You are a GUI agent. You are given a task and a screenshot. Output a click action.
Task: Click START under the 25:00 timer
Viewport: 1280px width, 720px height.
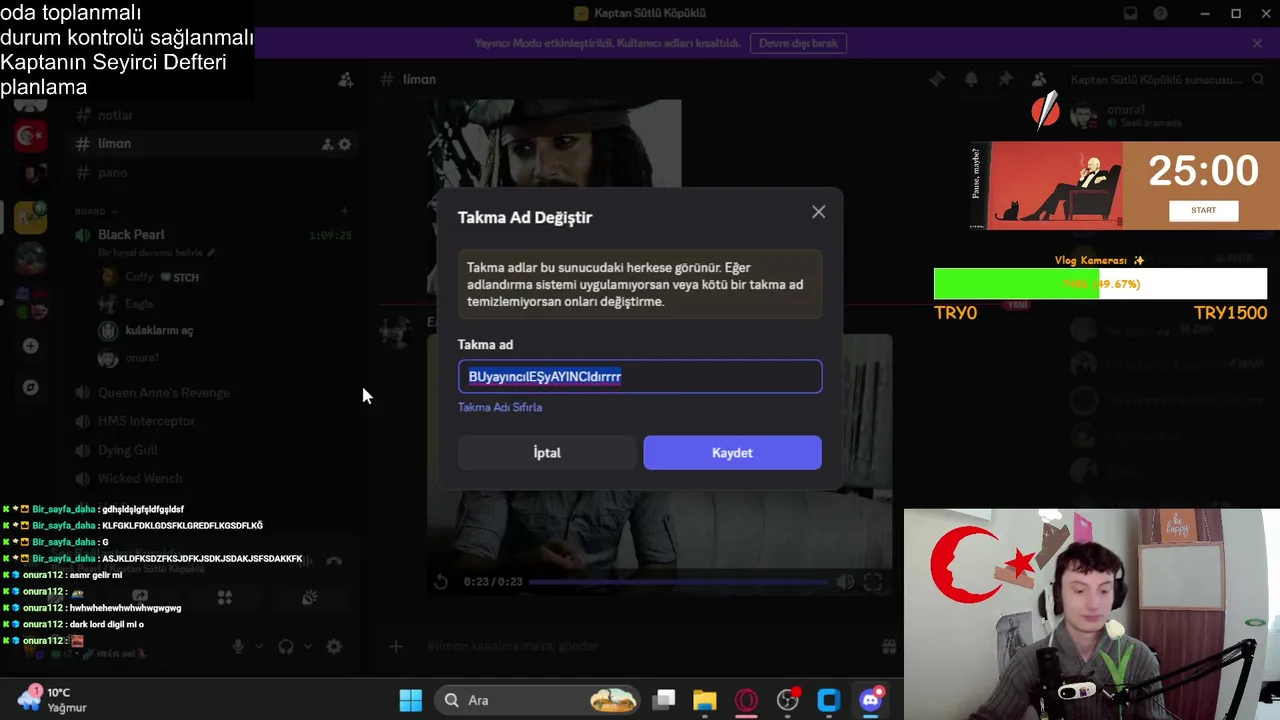pos(1204,211)
